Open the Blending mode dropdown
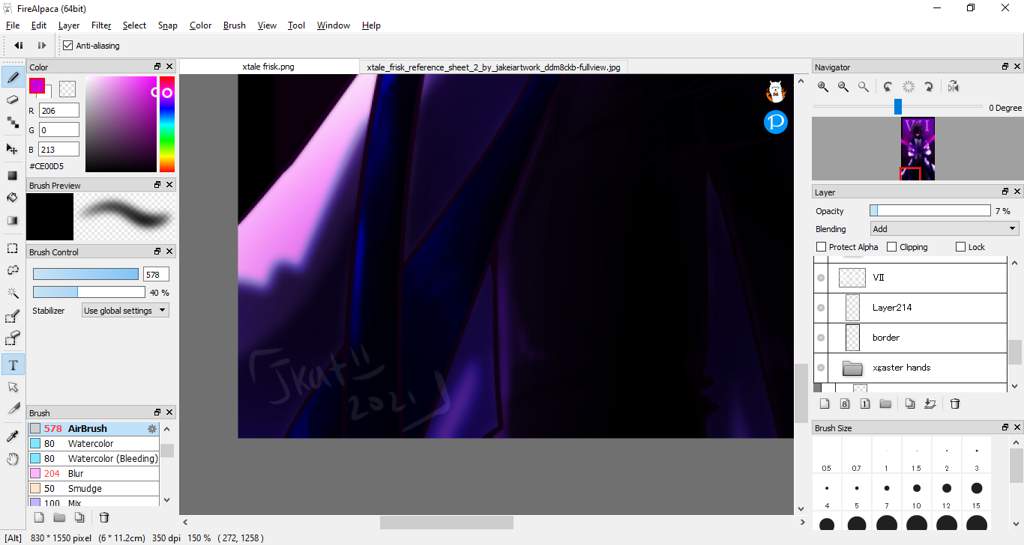The height and width of the screenshot is (545, 1024). click(x=944, y=229)
